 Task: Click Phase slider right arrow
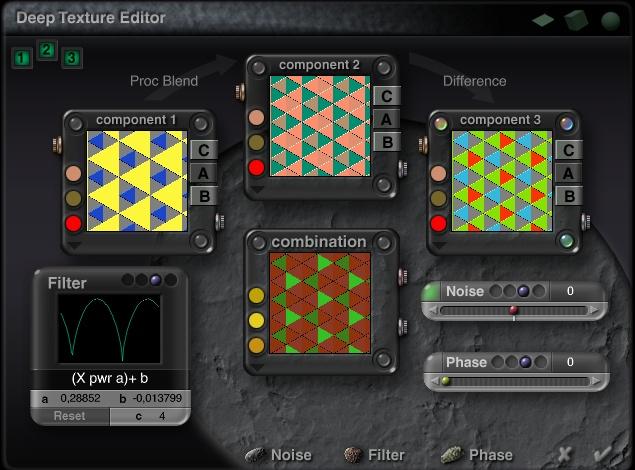[x=596, y=381]
